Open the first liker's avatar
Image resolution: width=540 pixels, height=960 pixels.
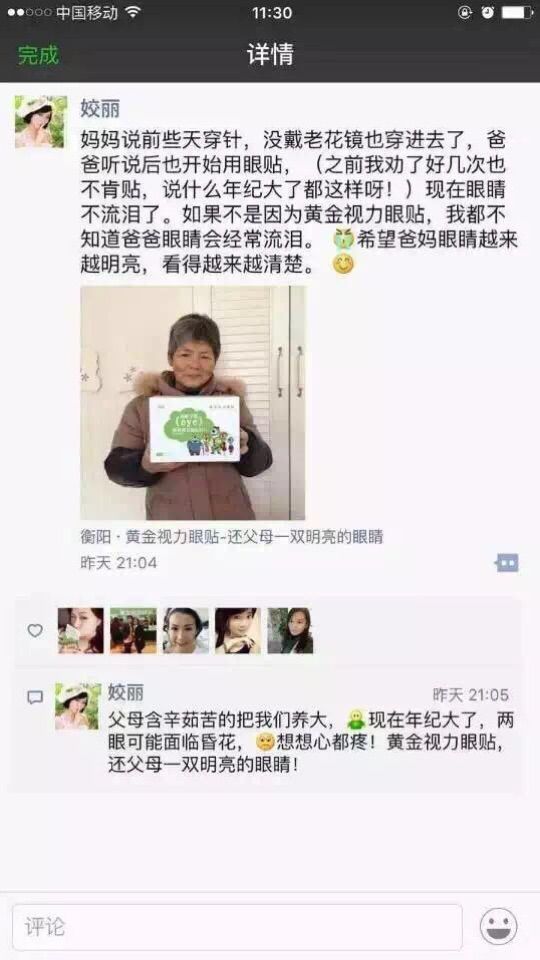coord(81,630)
